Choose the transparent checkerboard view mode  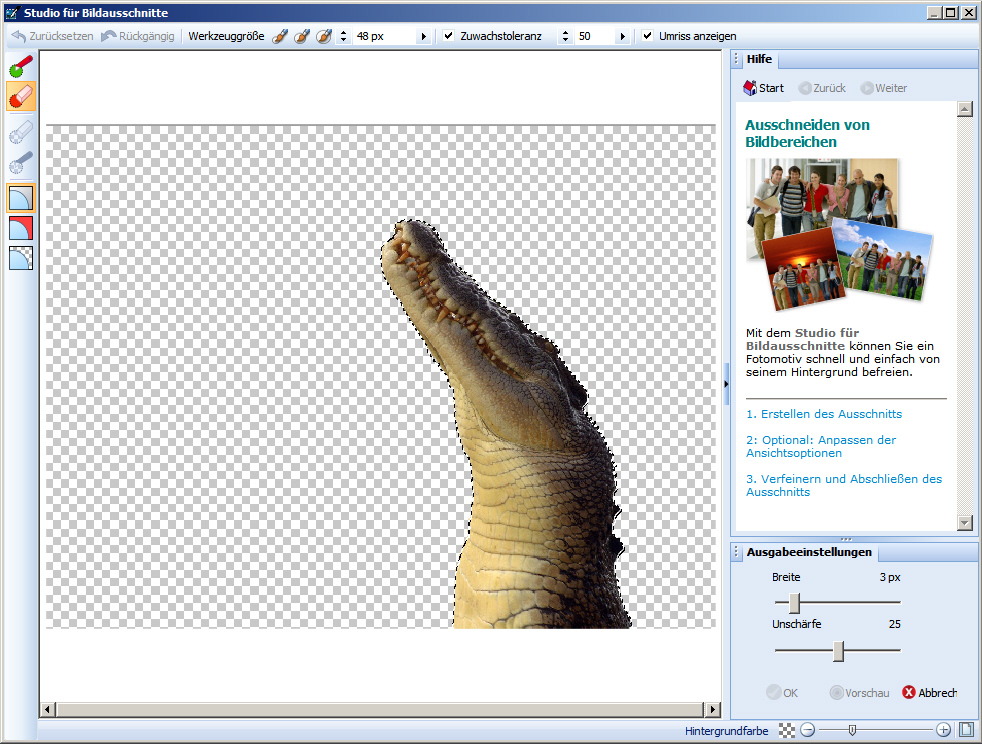click(21, 258)
